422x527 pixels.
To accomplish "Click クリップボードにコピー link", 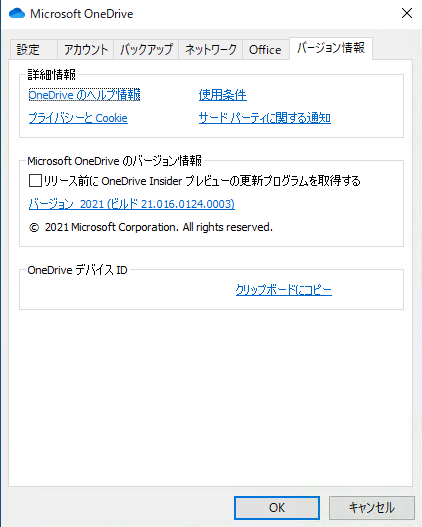I will (284, 290).
